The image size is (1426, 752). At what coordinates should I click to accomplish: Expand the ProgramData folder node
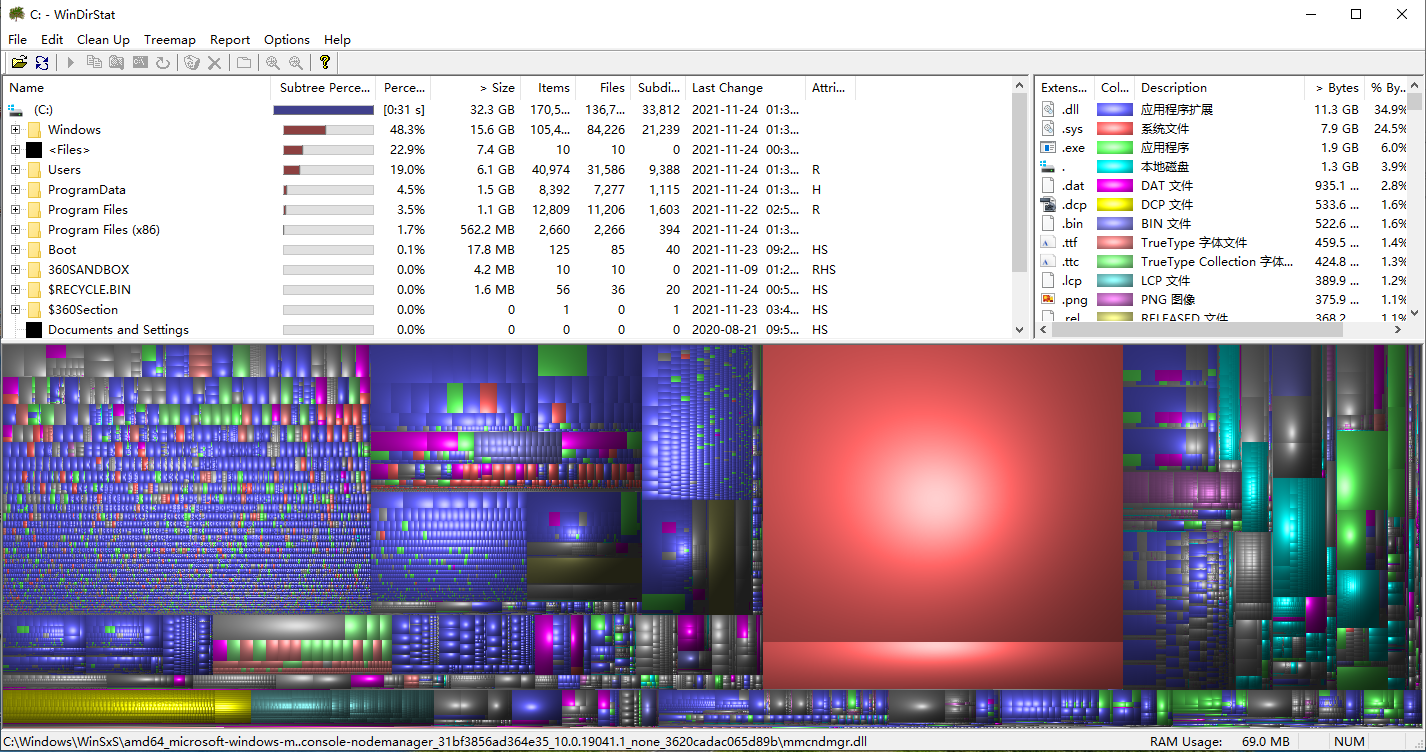[x=15, y=189]
